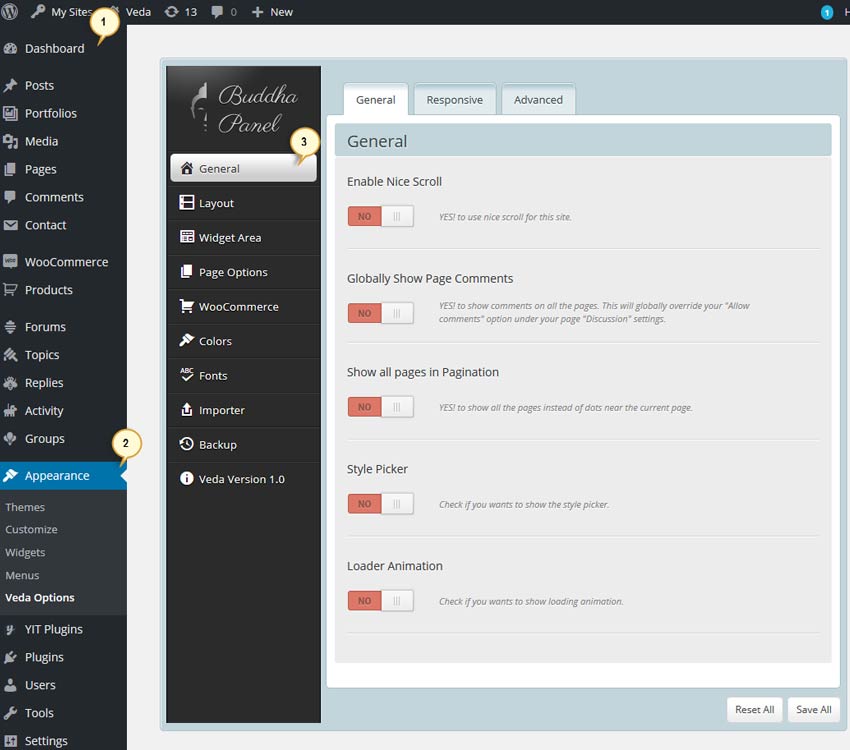This screenshot has width=850, height=750.
Task: Click the Reset All button
Action: pyautogui.click(x=754, y=709)
